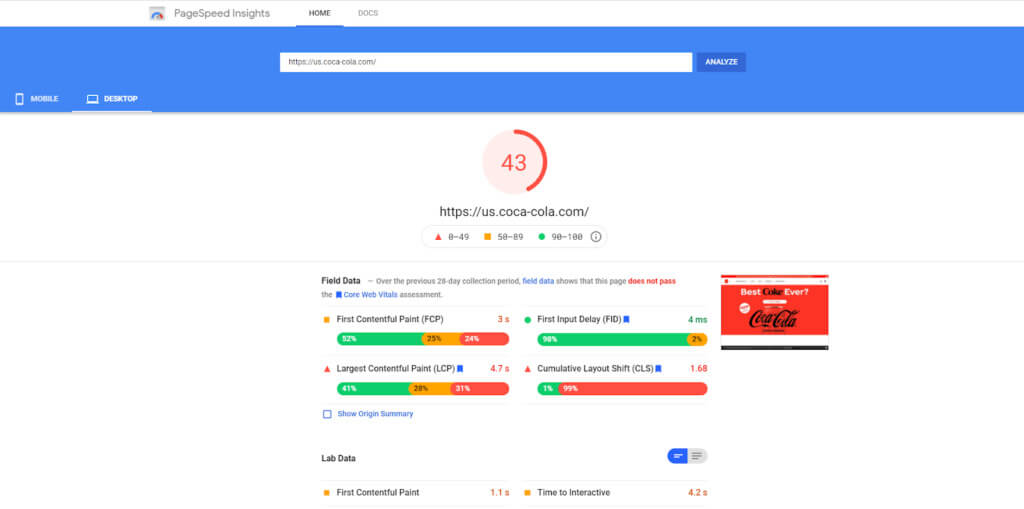The width and height of the screenshot is (1024, 509).
Task: Select the DESKTOP tab
Action: pyautogui.click(x=112, y=99)
